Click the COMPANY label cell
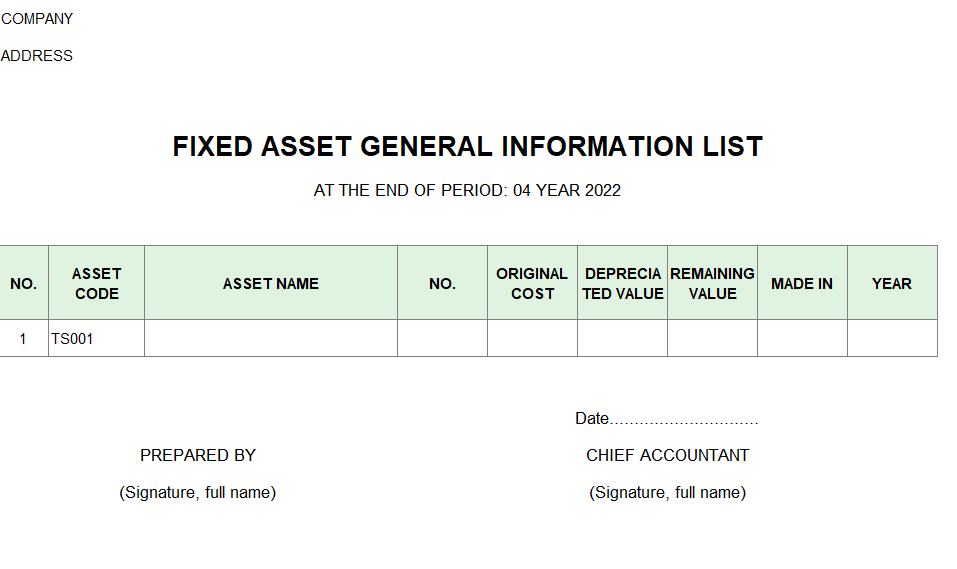Screen dimensions: 957x569 coord(37,19)
